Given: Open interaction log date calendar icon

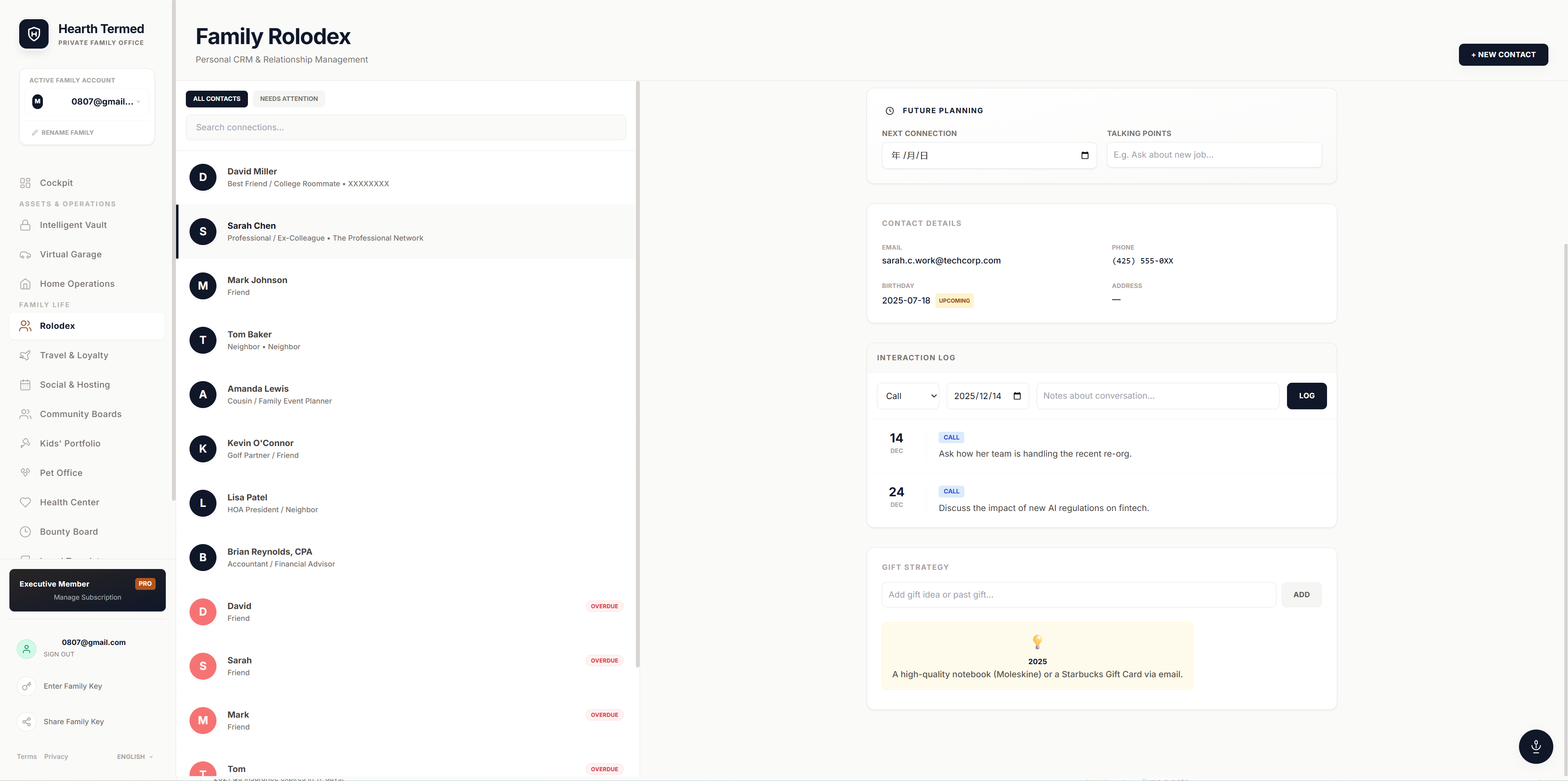Looking at the screenshot, I should click(x=1017, y=396).
